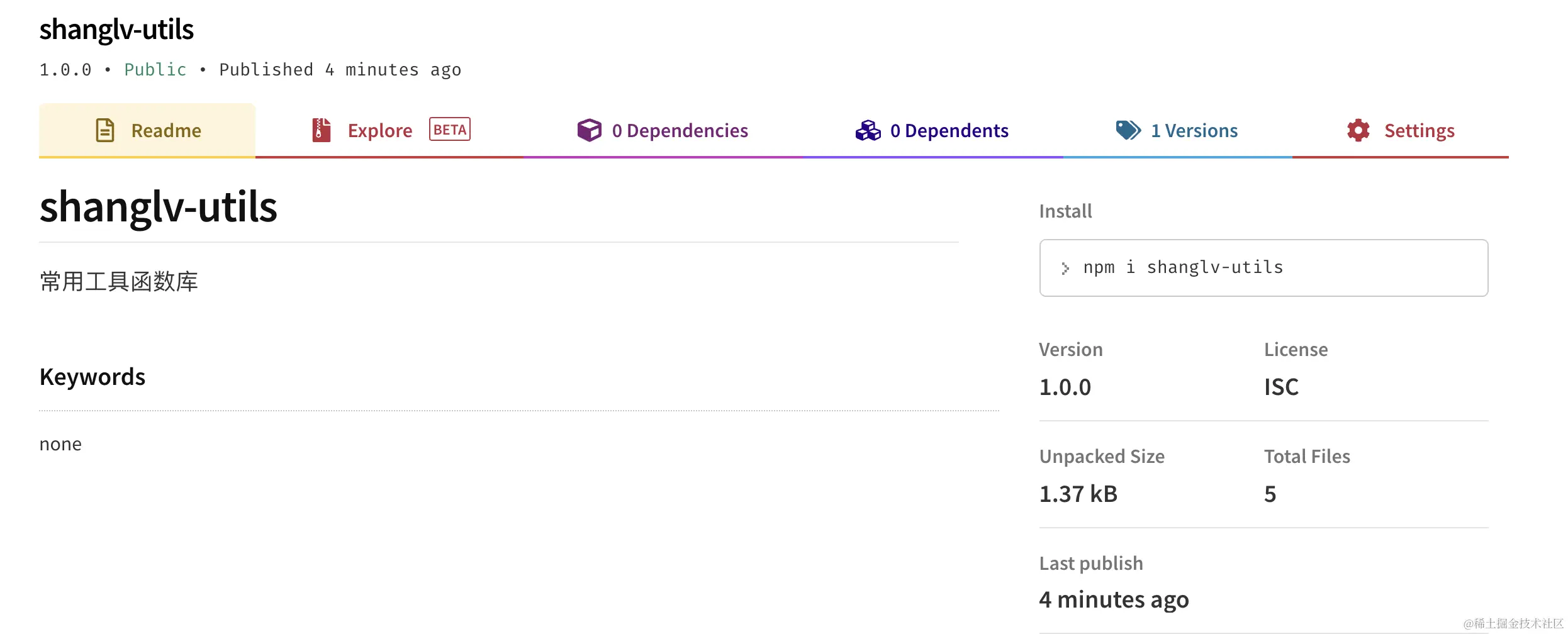The height and width of the screenshot is (634, 1568).
Task: Switch to the Explore tab
Action: click(x=389, y=130)
